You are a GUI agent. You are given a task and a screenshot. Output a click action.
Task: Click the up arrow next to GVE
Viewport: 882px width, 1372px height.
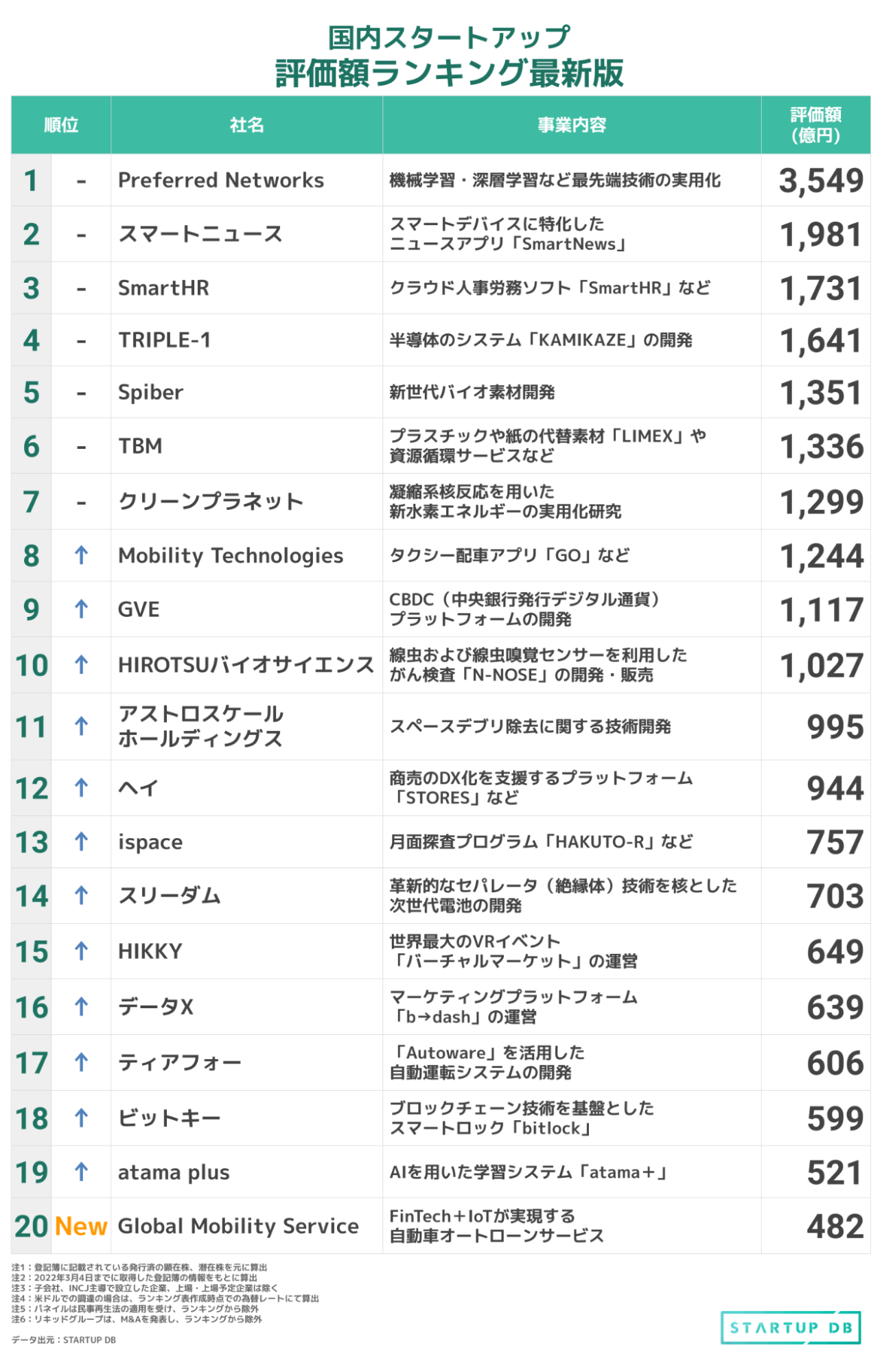click(x=81, y=609)
